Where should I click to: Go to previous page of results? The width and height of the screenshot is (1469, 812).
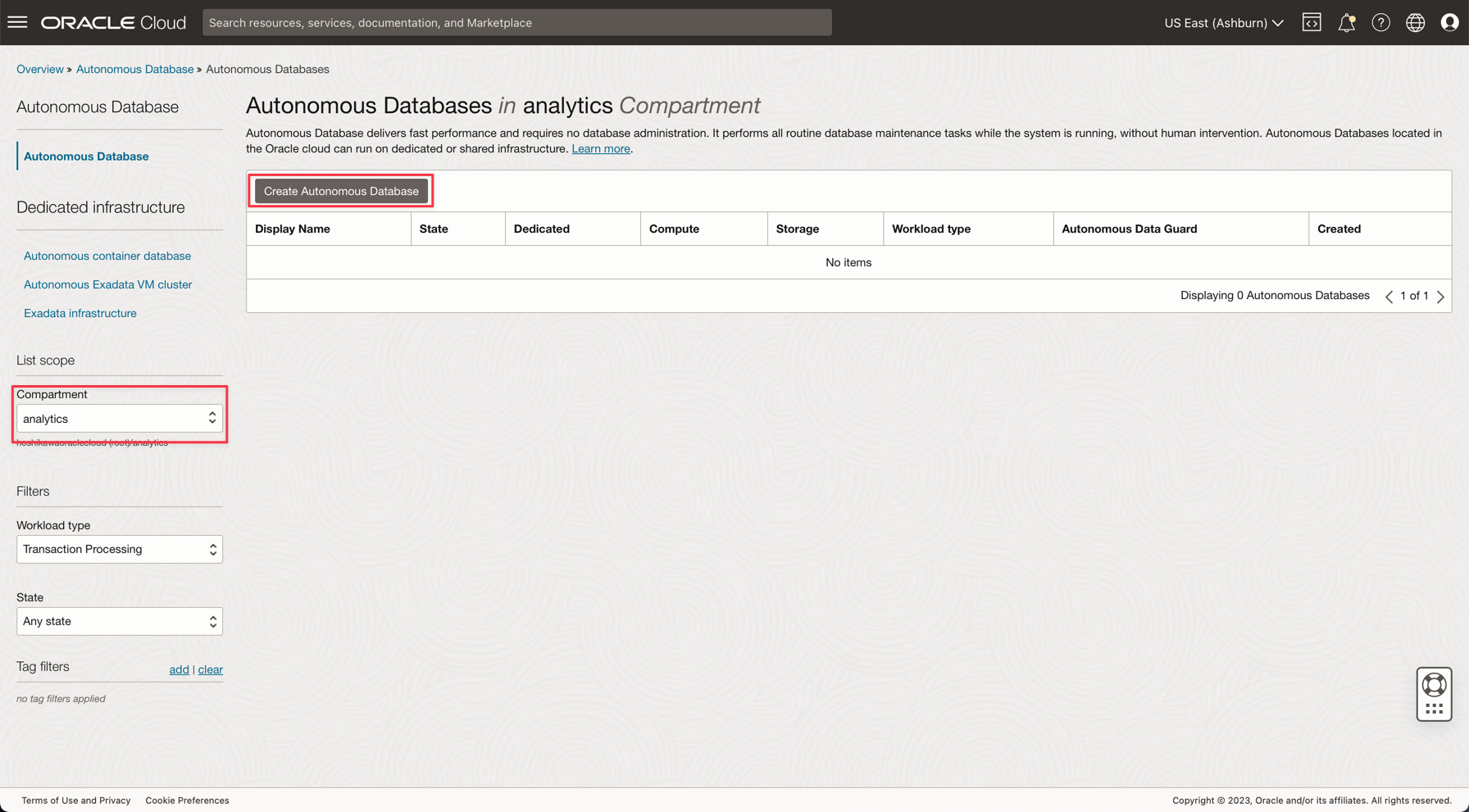coord(1389,297)
